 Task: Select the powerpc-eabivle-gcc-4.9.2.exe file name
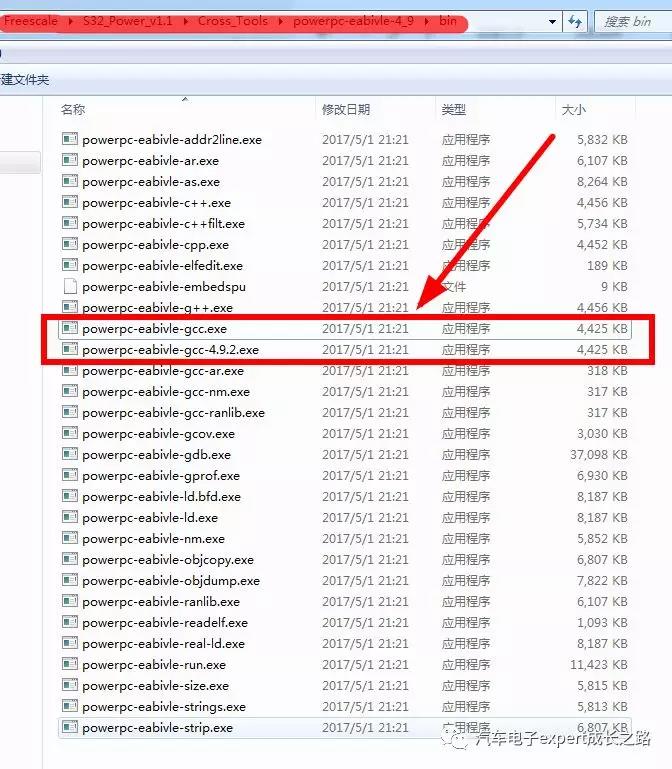(170, 350)
